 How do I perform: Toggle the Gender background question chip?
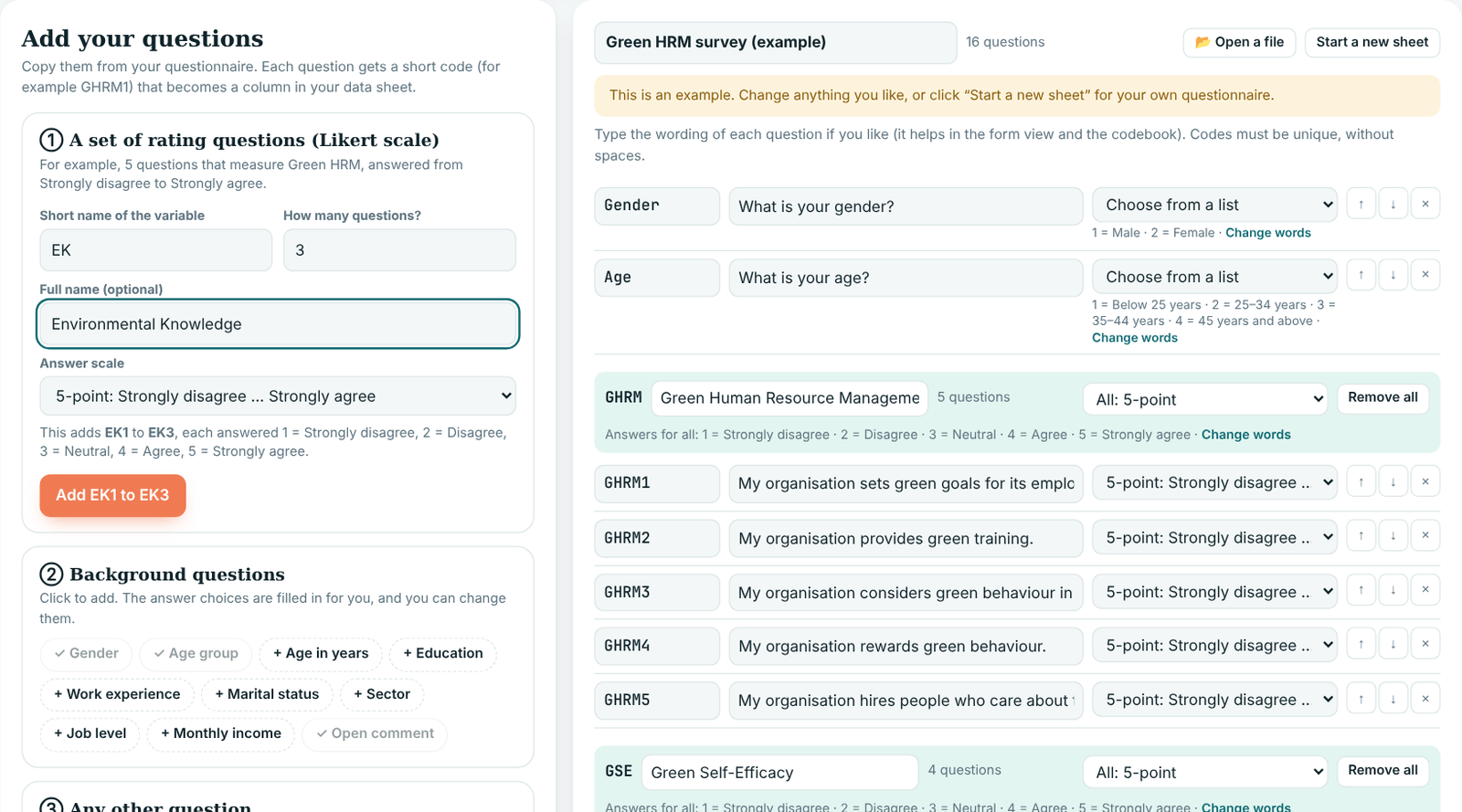coord(86,653)
